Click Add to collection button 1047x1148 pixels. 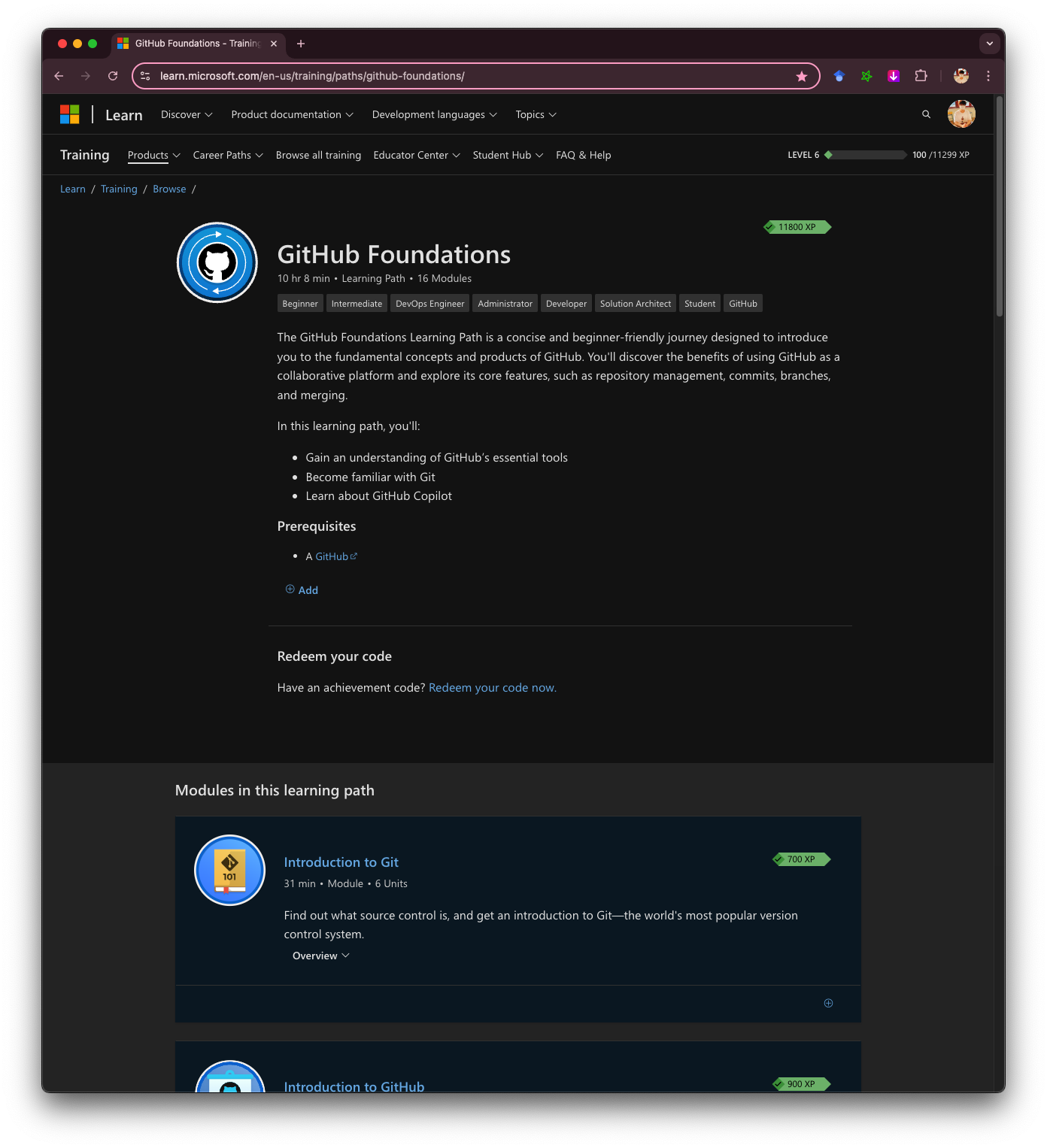tap(302, 590)
